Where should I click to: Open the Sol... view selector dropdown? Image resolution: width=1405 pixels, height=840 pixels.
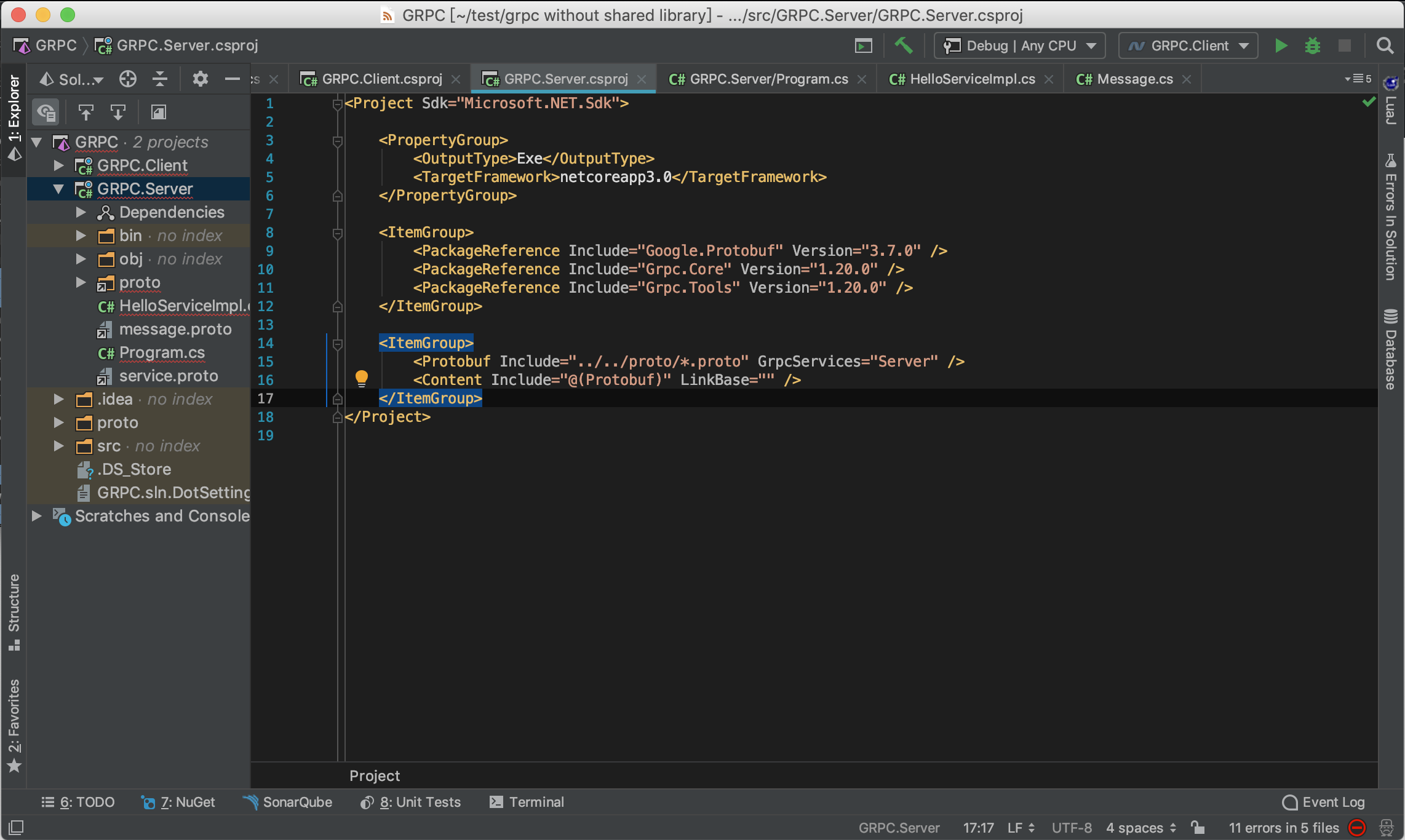(x=71, y=79)
